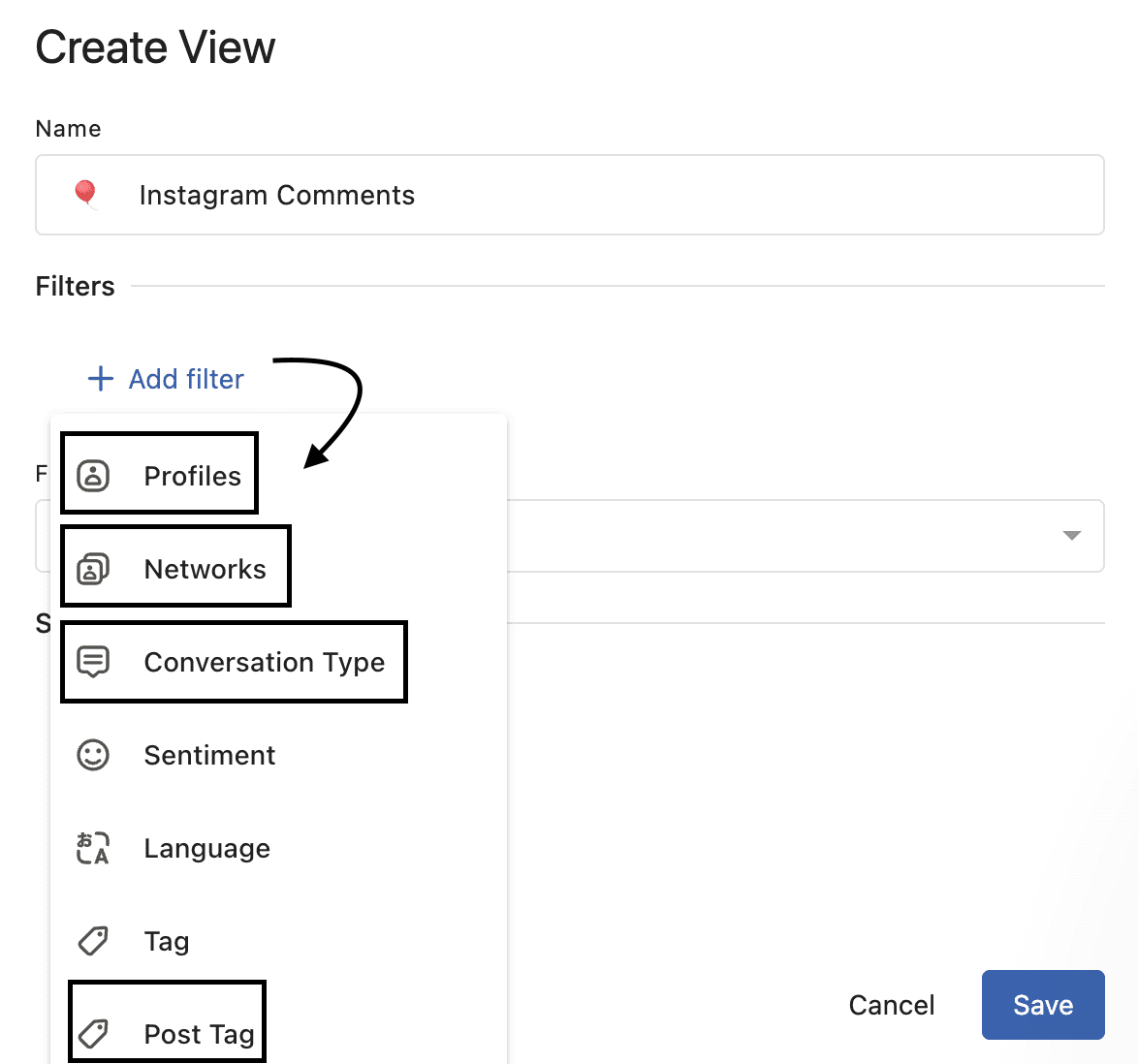Viewport: 1138px width, 1064px height.
Task: Click the Tag label icon
Action: 93,941
